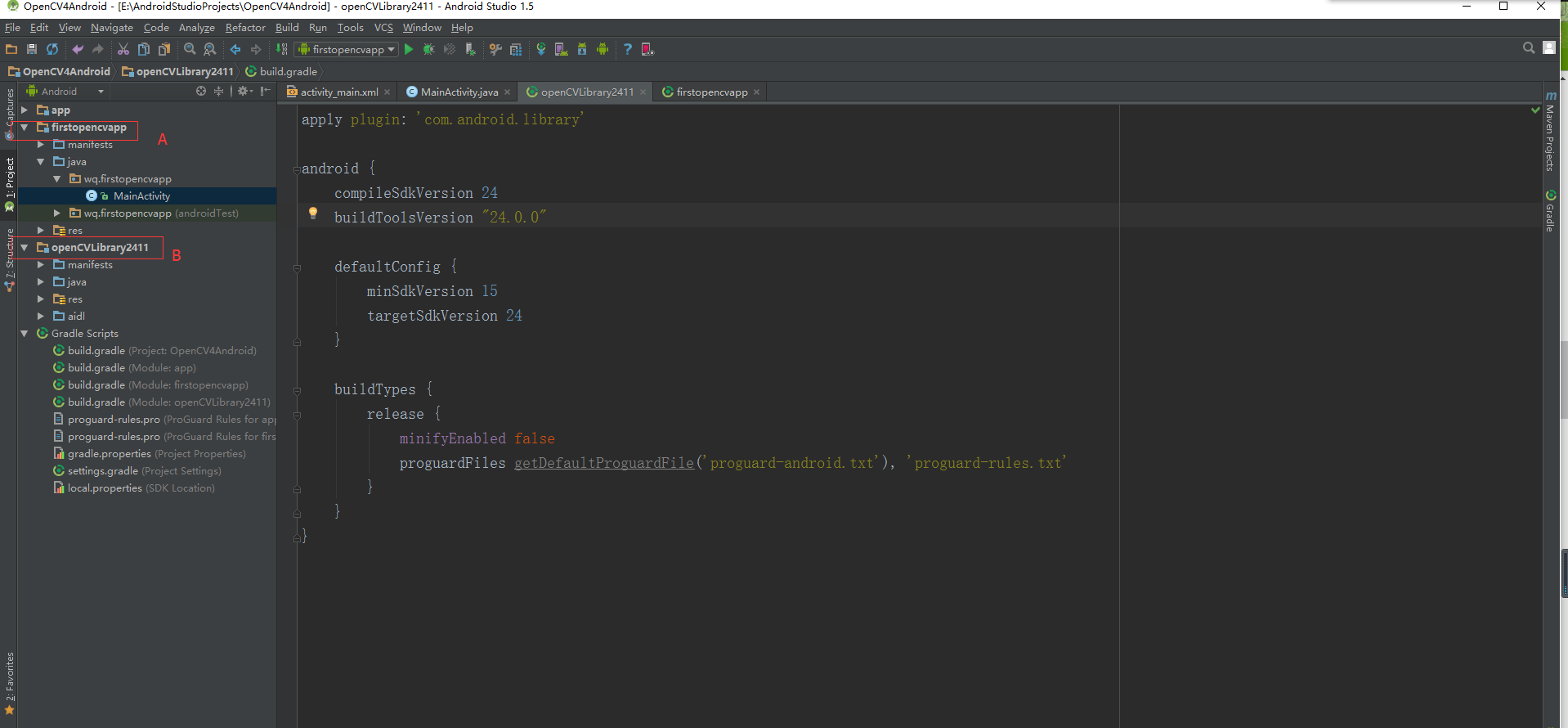
Task: Open Project panel settings gear
Action: (x=244, y=91)
